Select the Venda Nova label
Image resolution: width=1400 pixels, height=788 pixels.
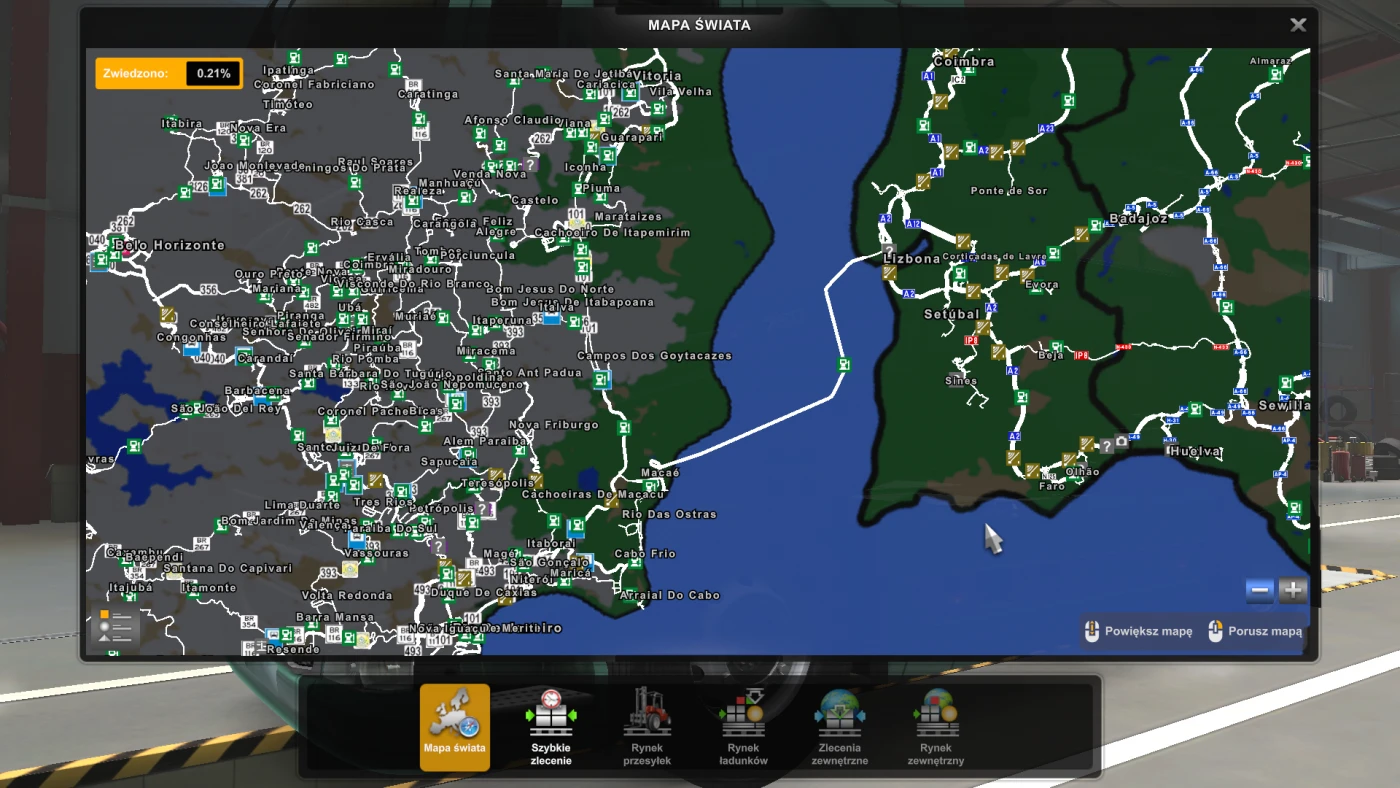490,174
